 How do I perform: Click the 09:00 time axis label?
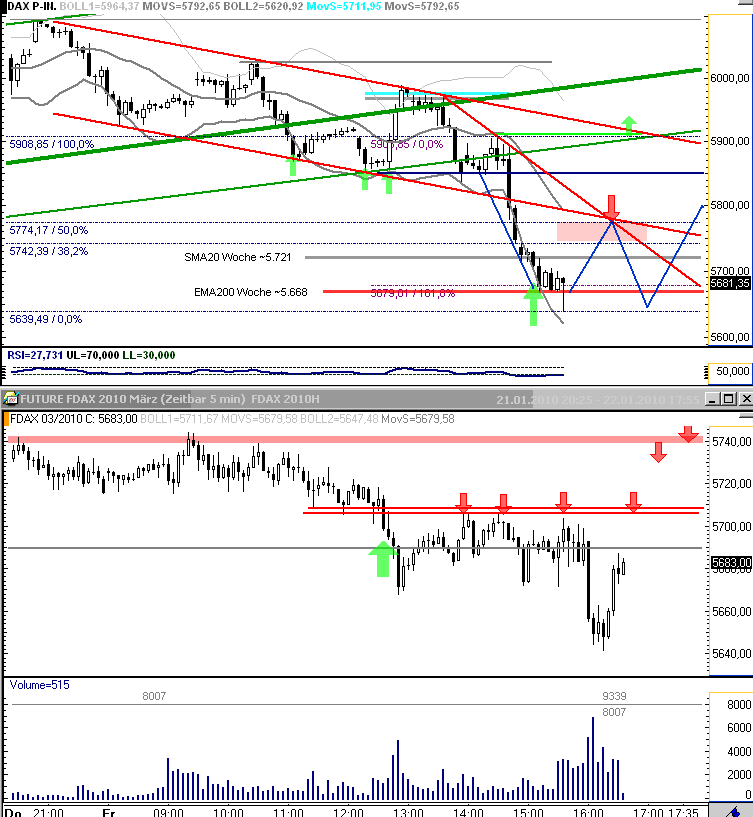point(168,812)
